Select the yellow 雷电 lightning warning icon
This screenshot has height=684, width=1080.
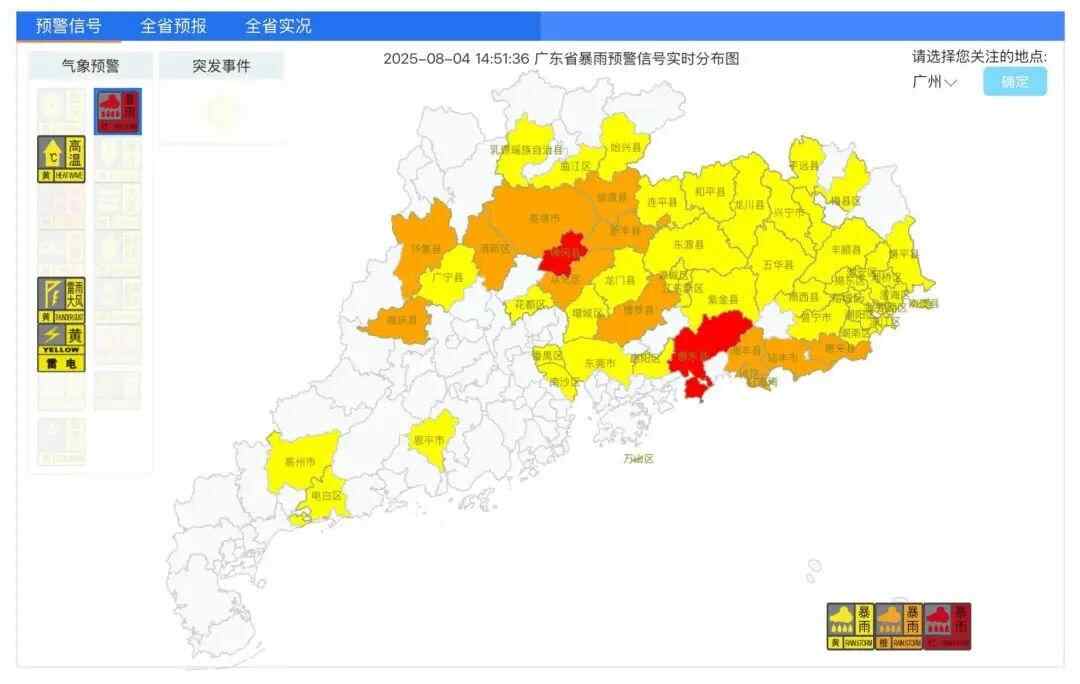coord(62,348)
